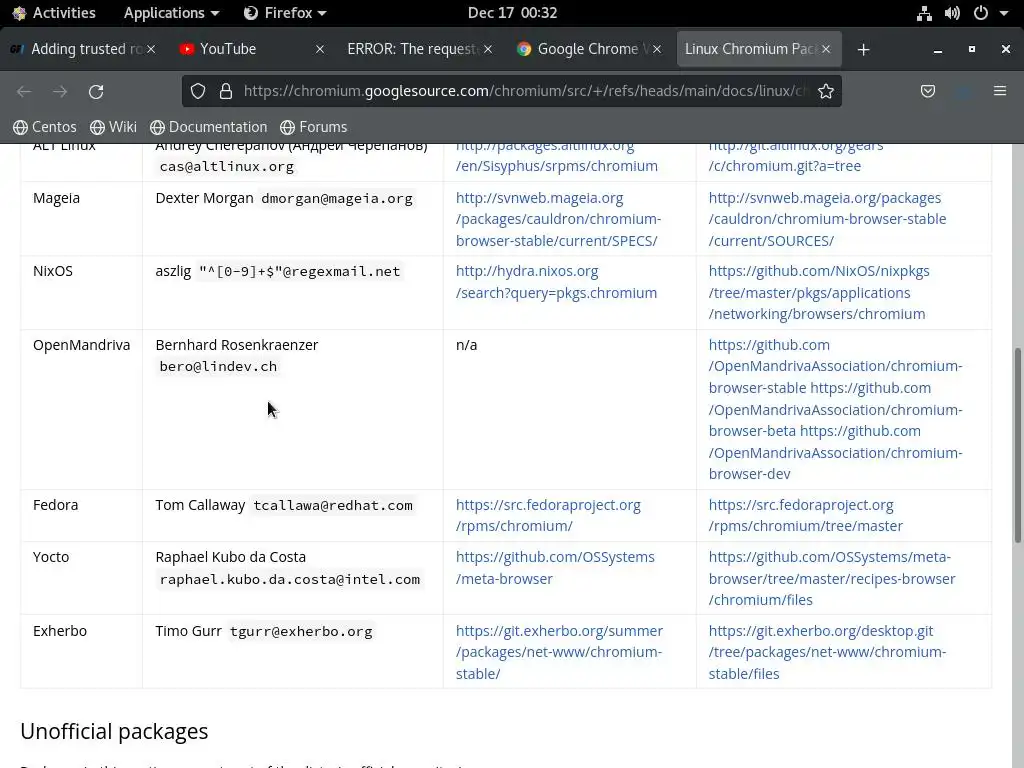Open github OSSystems meta-browser link
The width and height of the screenshot is (1024, 768).
point(555,568)
